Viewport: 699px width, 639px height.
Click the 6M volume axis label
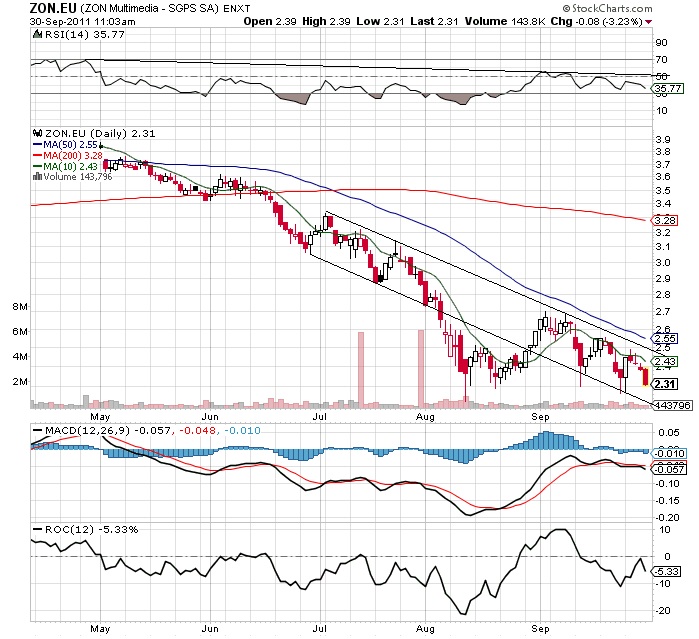(x=20, y=331)
